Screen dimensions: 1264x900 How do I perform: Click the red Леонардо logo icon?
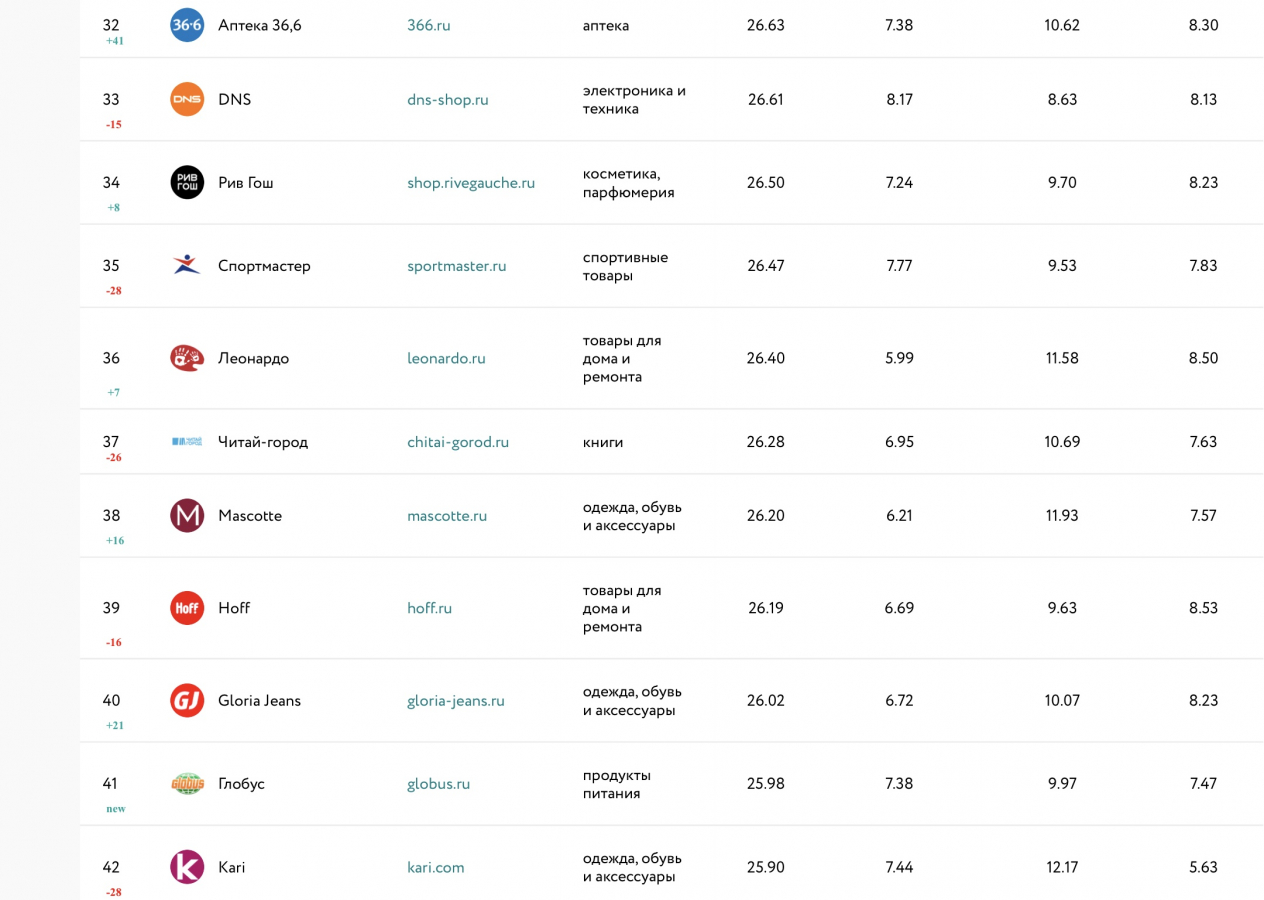click(x=187, y=358)
